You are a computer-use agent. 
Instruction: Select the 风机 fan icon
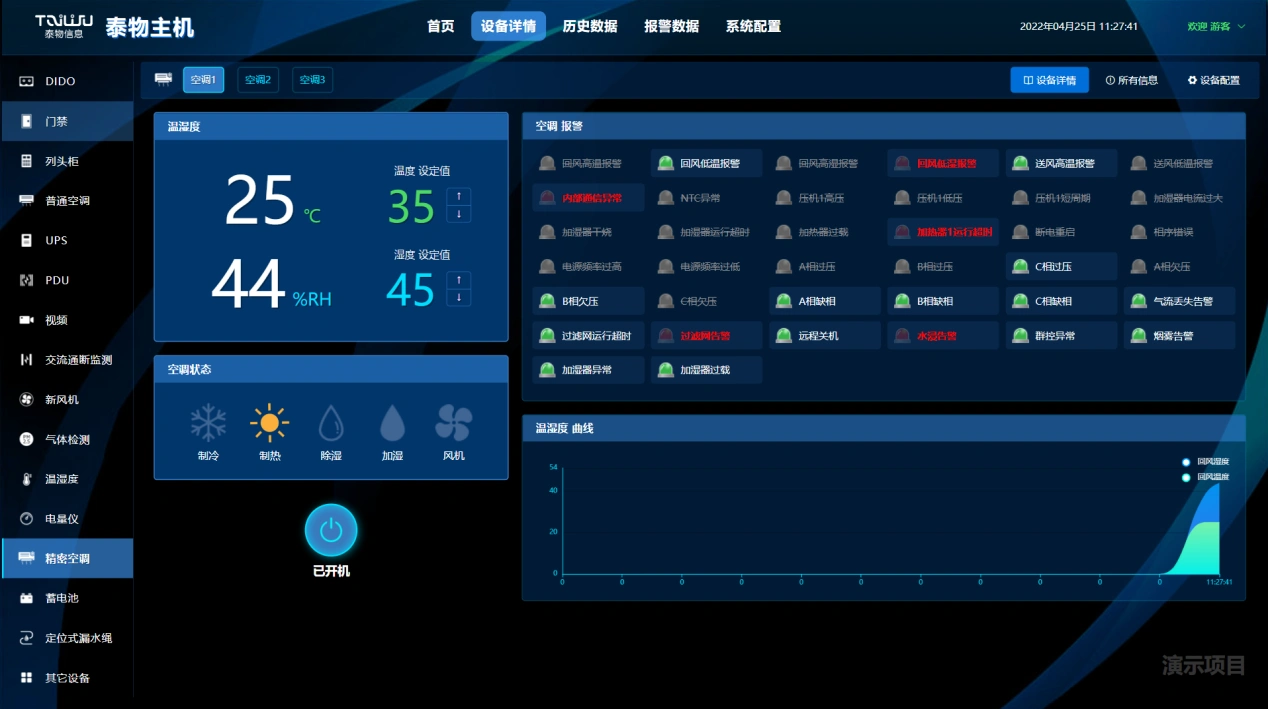click(455, 424)
